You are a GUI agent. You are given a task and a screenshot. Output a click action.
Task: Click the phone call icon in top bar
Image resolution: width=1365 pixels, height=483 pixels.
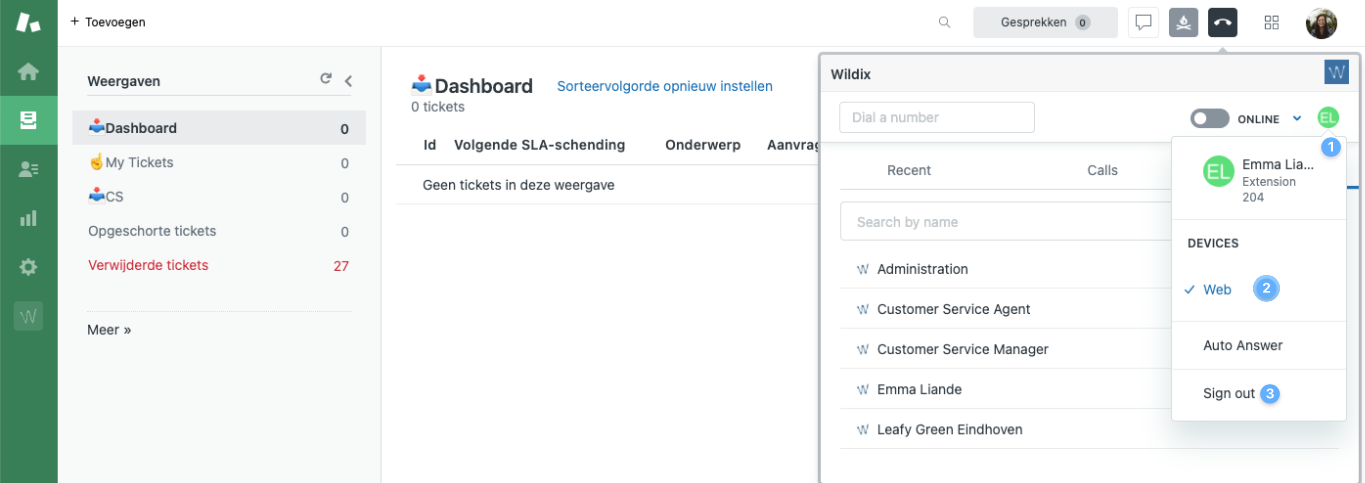[1222, 22]
